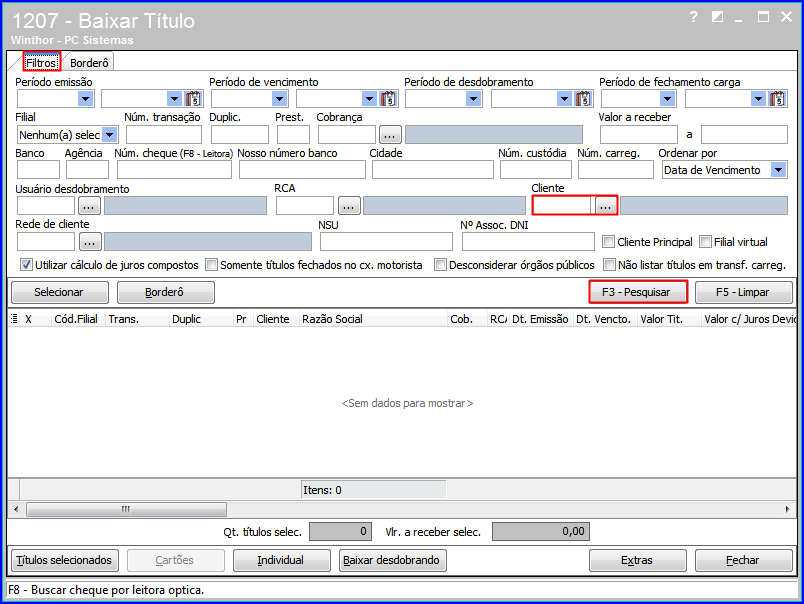This screenshot has width=804, height=604.
Task: Switch to the Borderô tab
Action: coord(89,63)
